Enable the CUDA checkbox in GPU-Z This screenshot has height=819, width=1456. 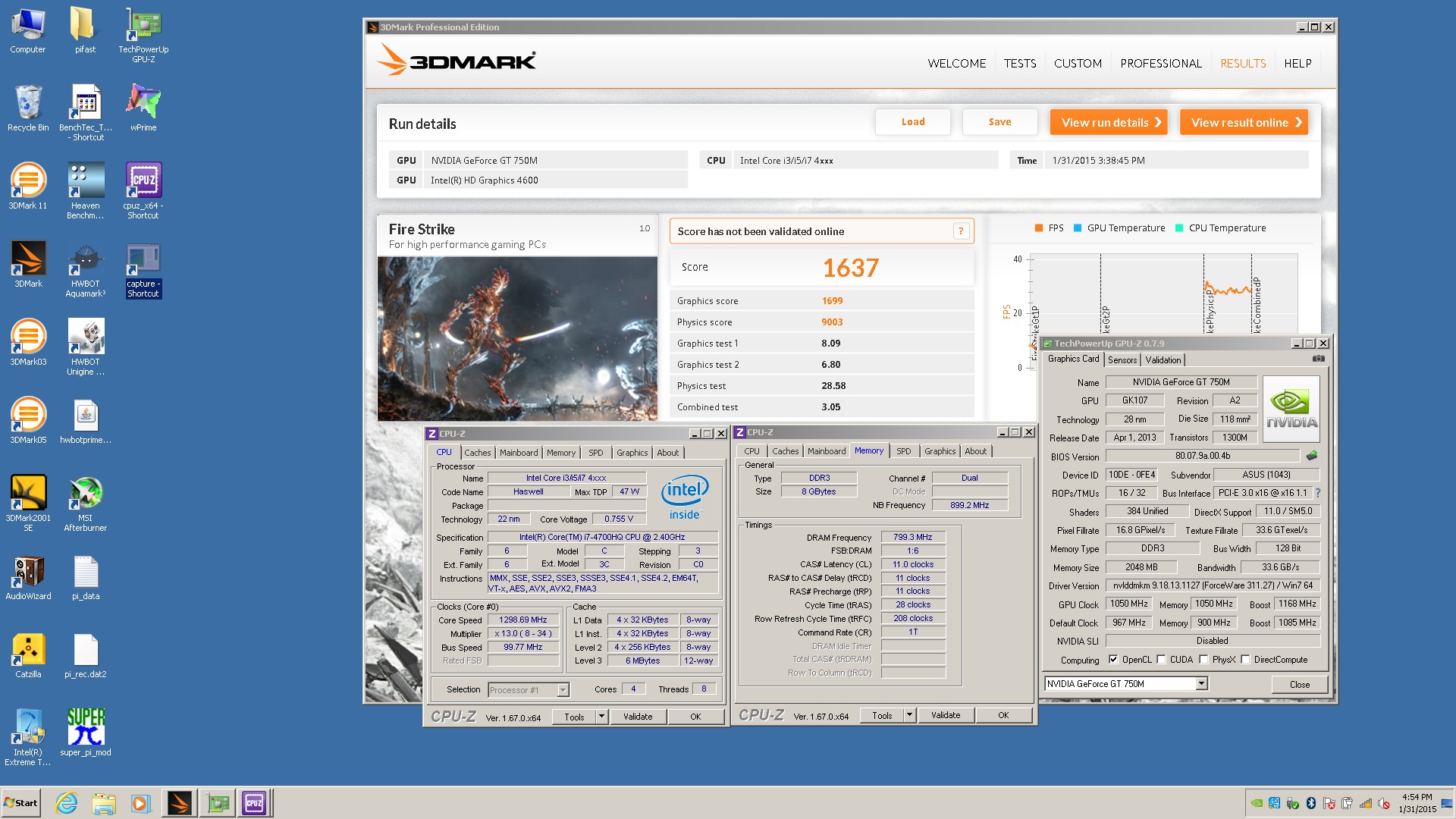click(x=1161, y=659)
